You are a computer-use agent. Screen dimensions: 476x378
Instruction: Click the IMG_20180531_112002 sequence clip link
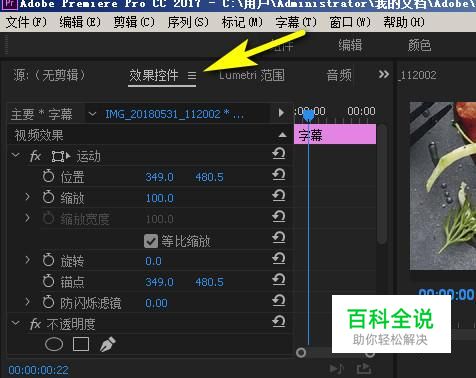tap(174, 114)
